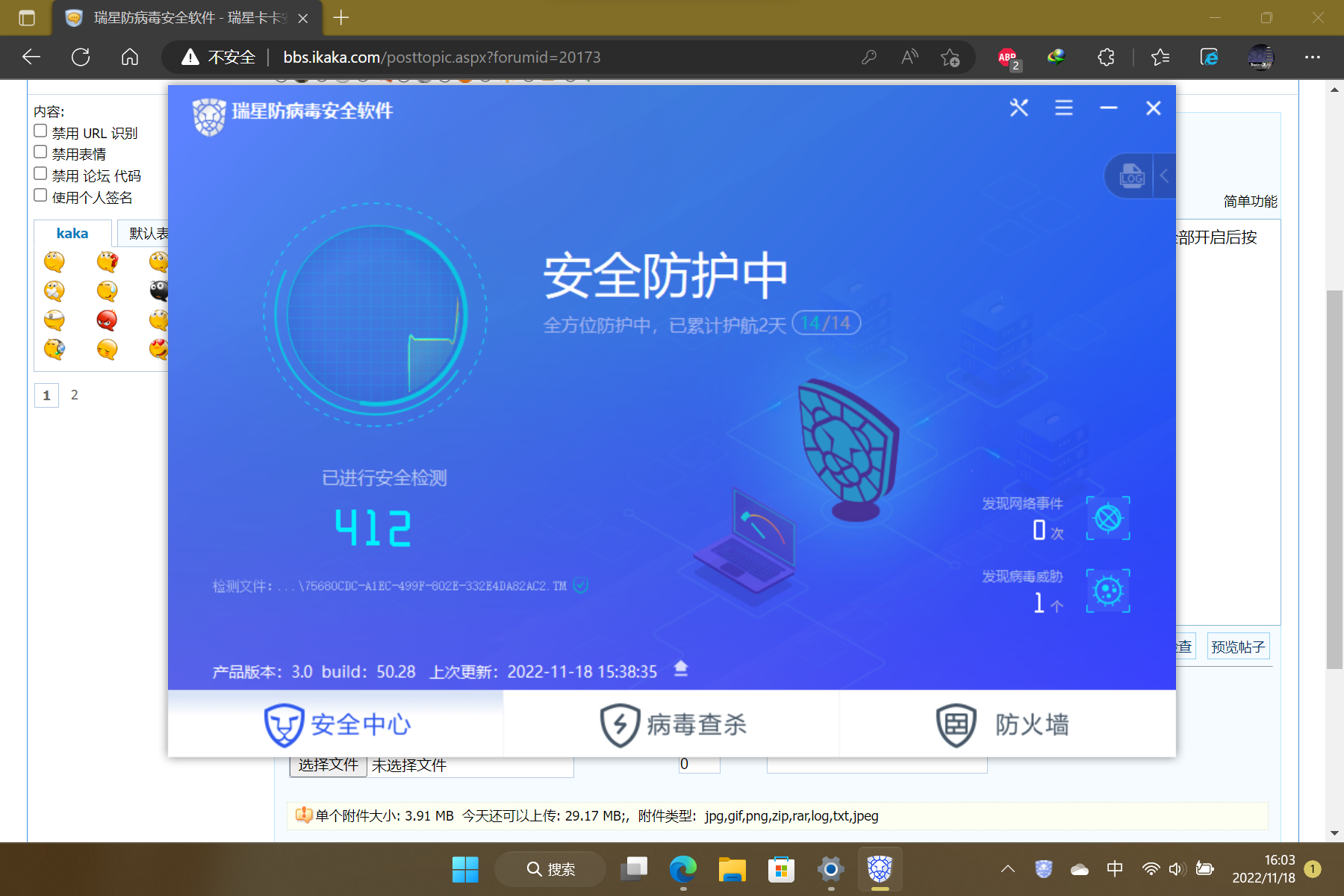This screenshot has height=896, width=1344.
Task: Go to emoticon page 2
Action: tap(75, 395)
